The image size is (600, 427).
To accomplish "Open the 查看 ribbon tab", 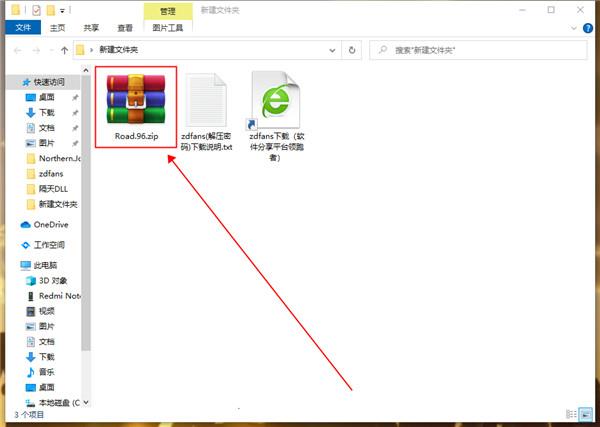I will click(125, 28).
